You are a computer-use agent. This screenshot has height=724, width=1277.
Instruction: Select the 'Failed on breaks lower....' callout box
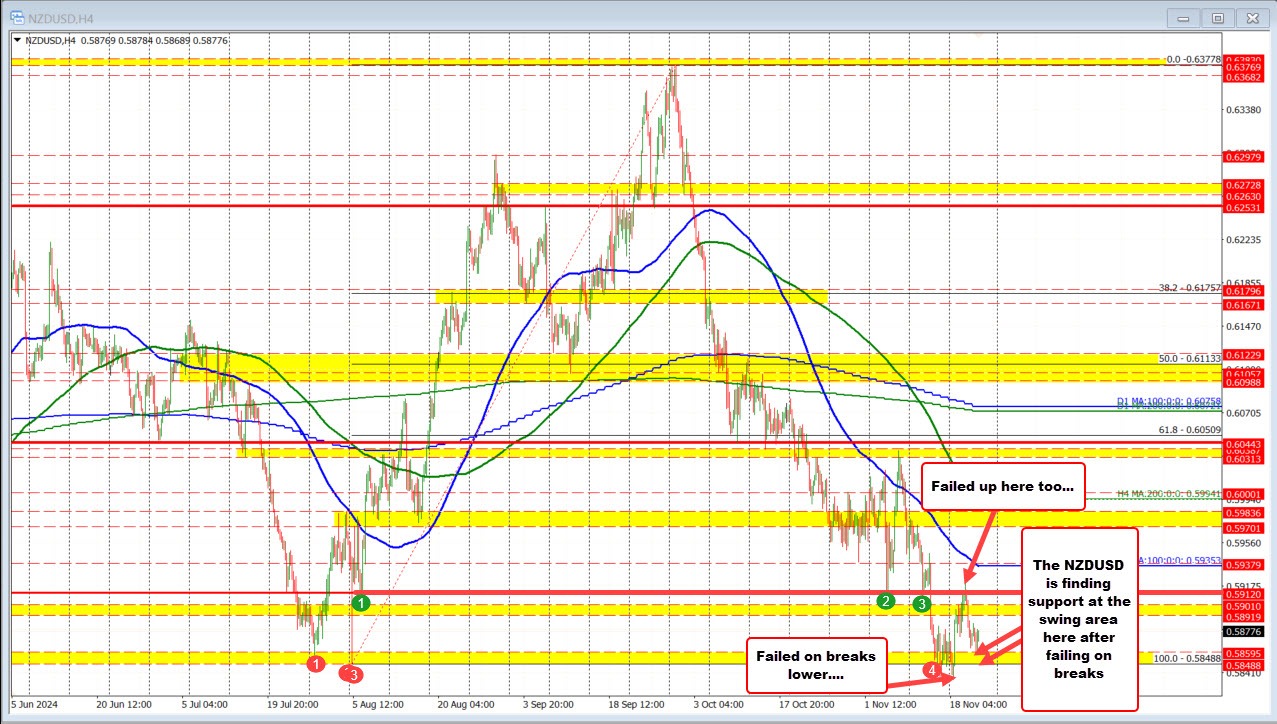(x=816, y=665)
